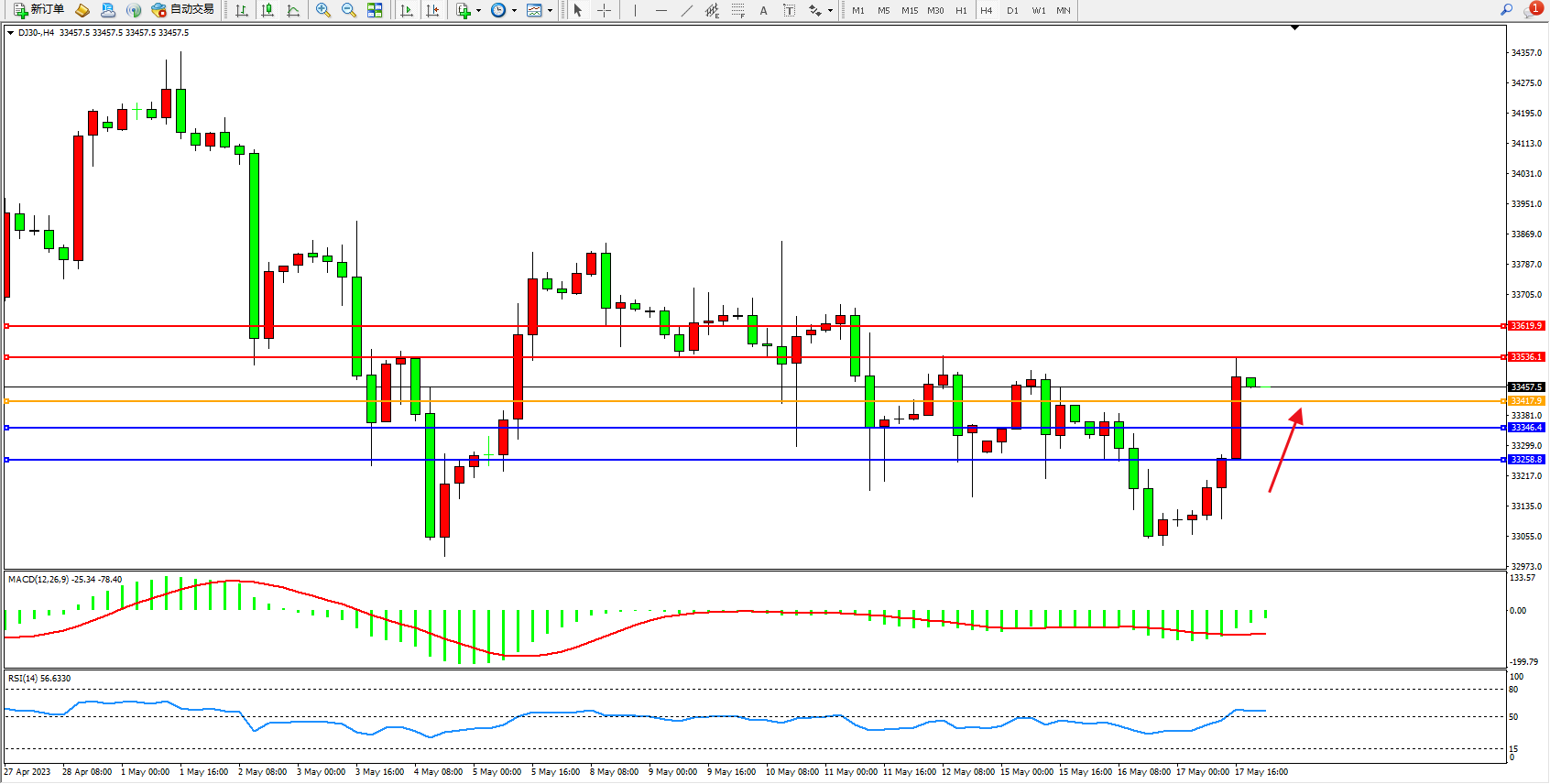Click the orange 33417.9 price level label
This screenshot has width=1550, height=784.
tap(1526, 401)
